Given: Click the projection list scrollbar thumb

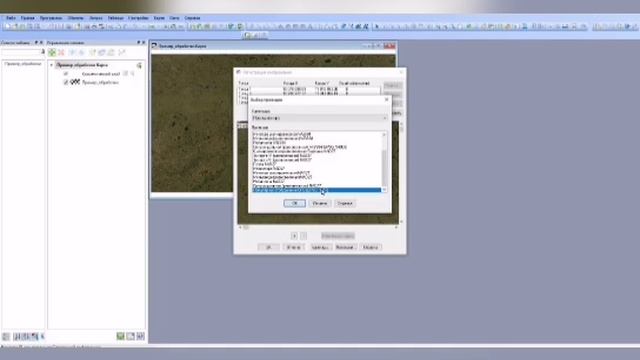Looking at the screenshot, I should coord(384,168).
